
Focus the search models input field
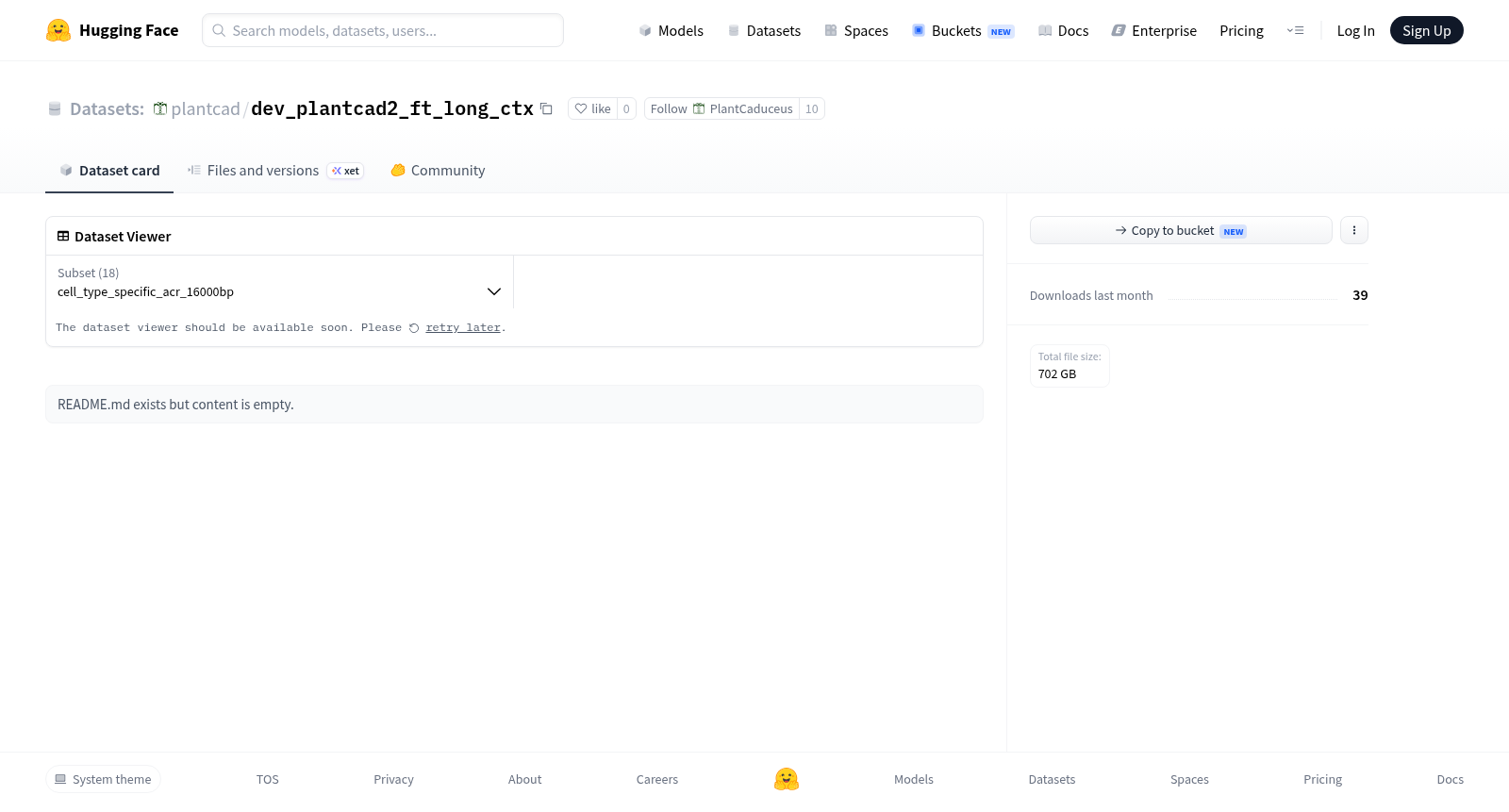click(x=383, y=30)
